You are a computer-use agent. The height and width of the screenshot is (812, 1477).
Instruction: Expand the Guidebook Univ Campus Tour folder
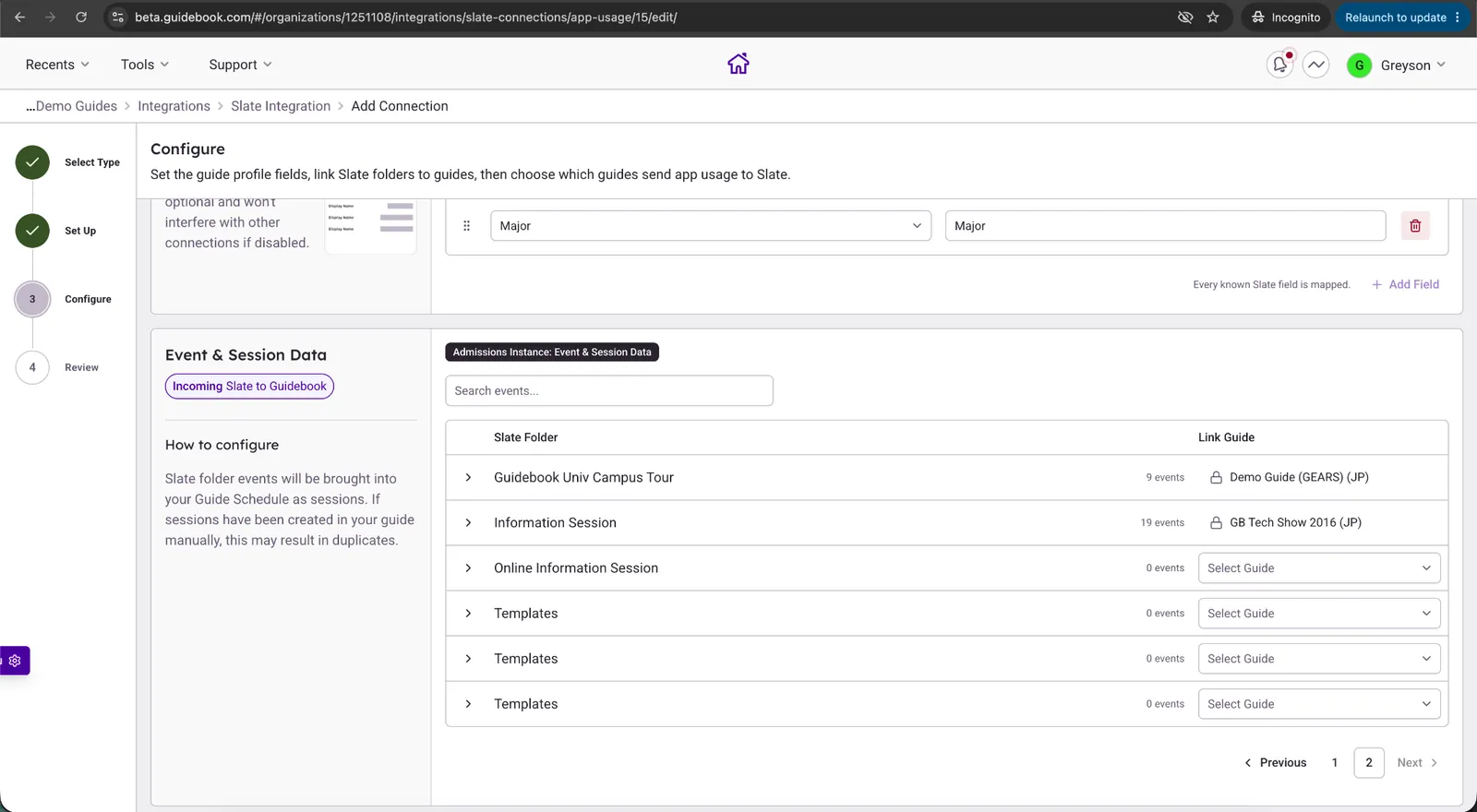tap(468, 478)
